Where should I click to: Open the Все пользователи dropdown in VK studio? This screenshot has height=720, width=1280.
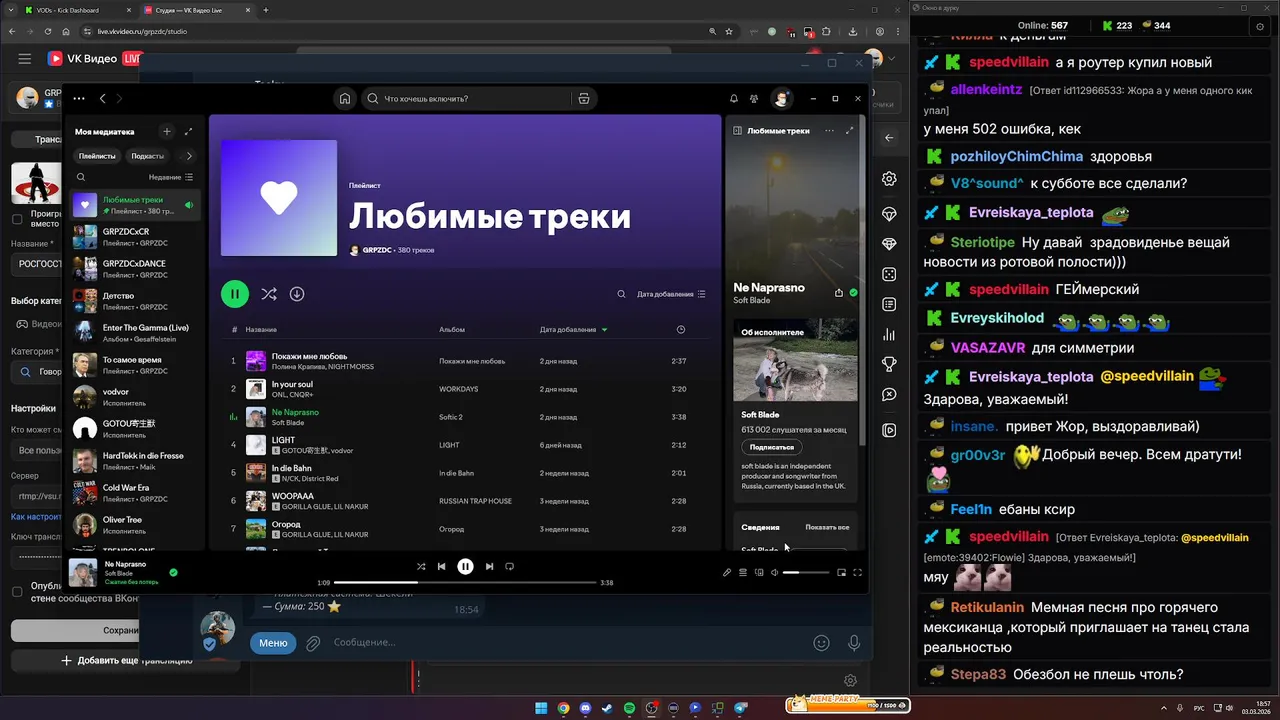click(x=37, y=451)
